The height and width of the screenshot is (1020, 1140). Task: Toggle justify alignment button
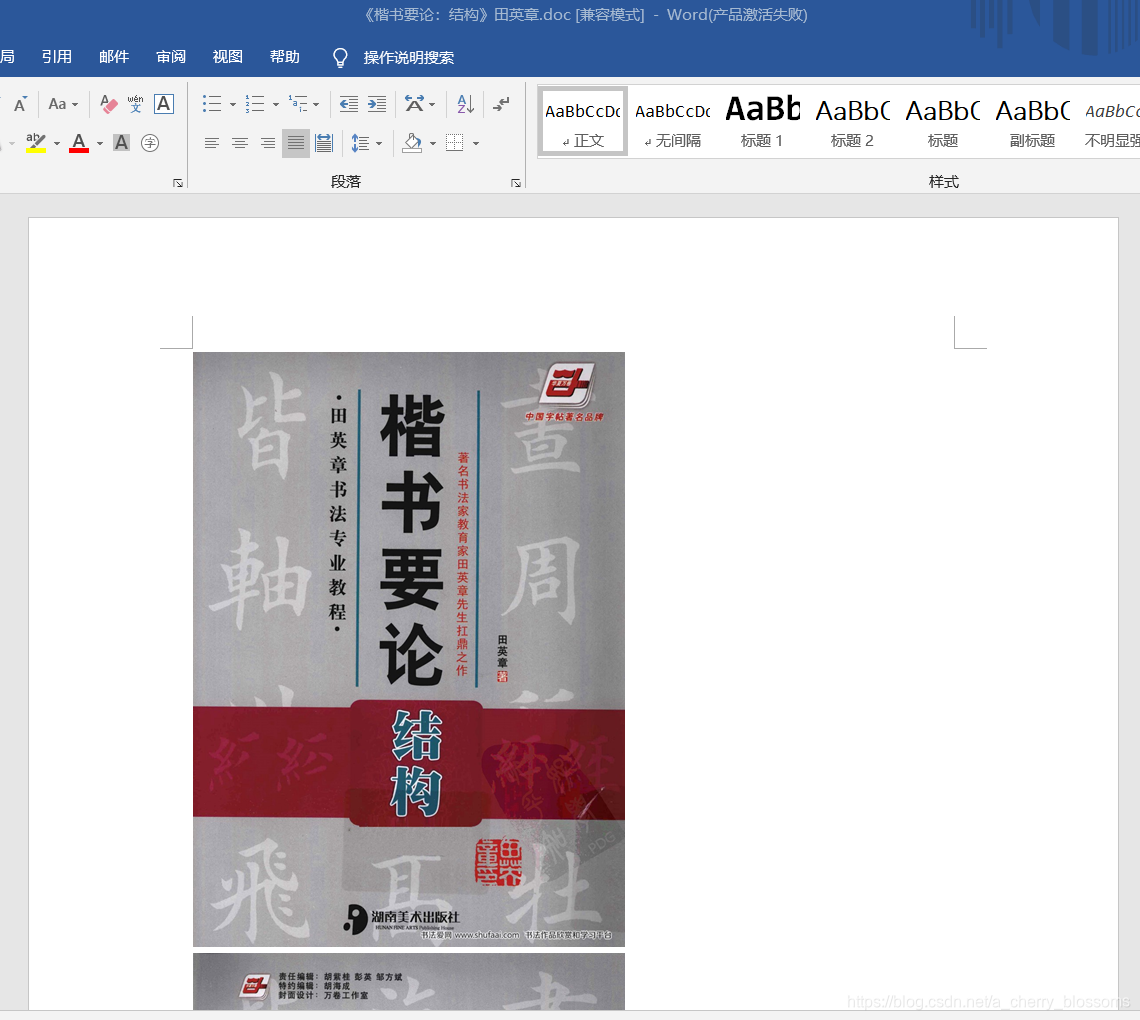[296, 143]
